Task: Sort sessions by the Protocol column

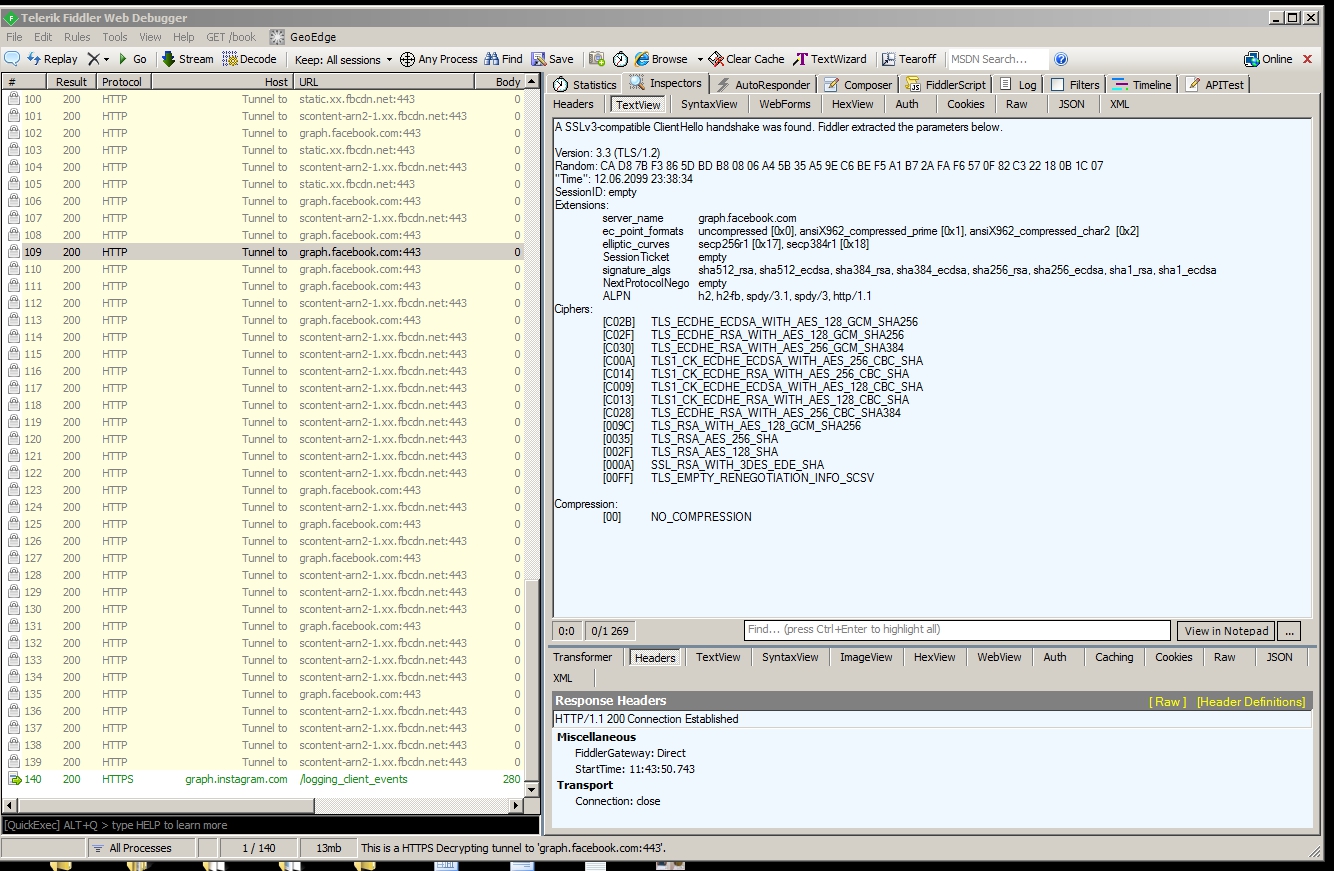Action: pyautogui.click(x=123, y=82)
